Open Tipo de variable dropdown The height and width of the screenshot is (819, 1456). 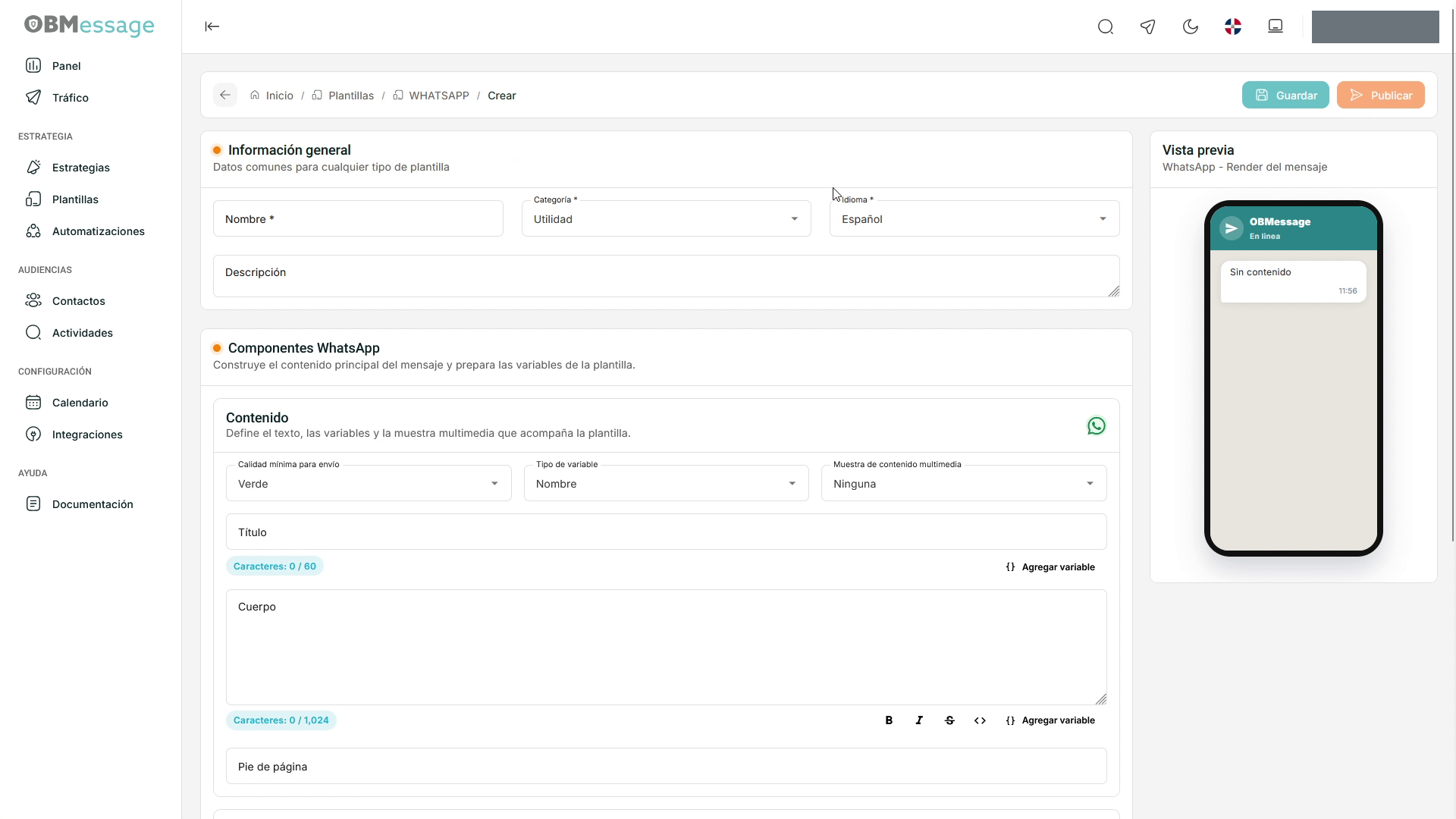[666, 484]
